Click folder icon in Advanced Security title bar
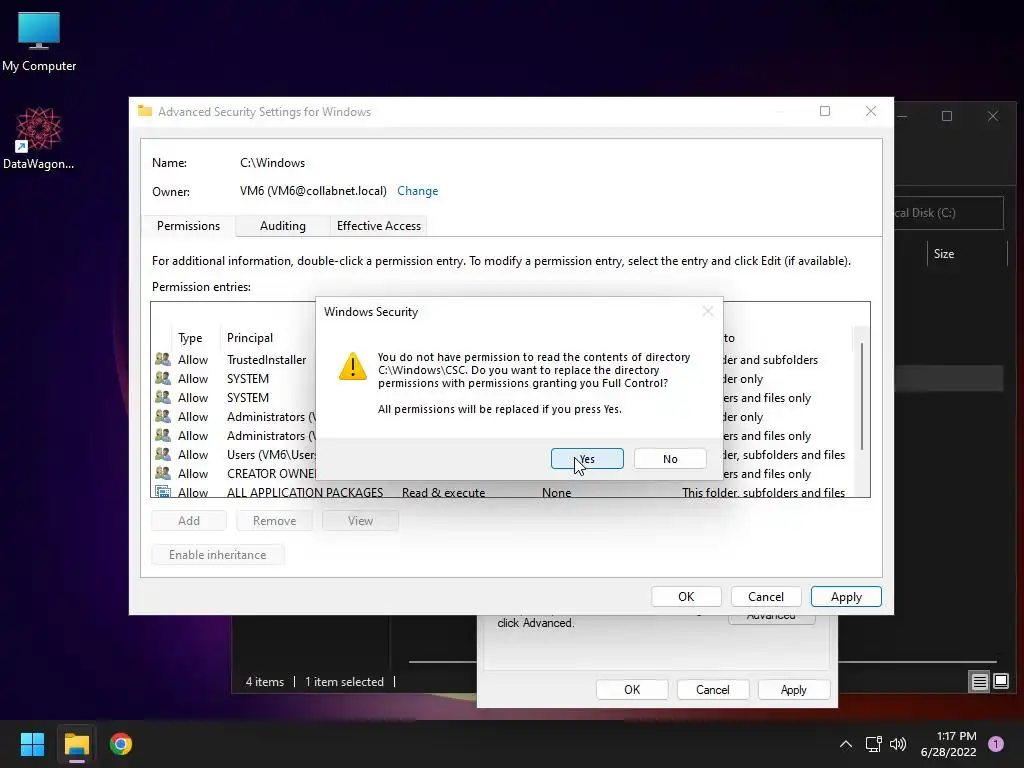The width and height of the screenshot is (1024, 768). pos(145,111)
